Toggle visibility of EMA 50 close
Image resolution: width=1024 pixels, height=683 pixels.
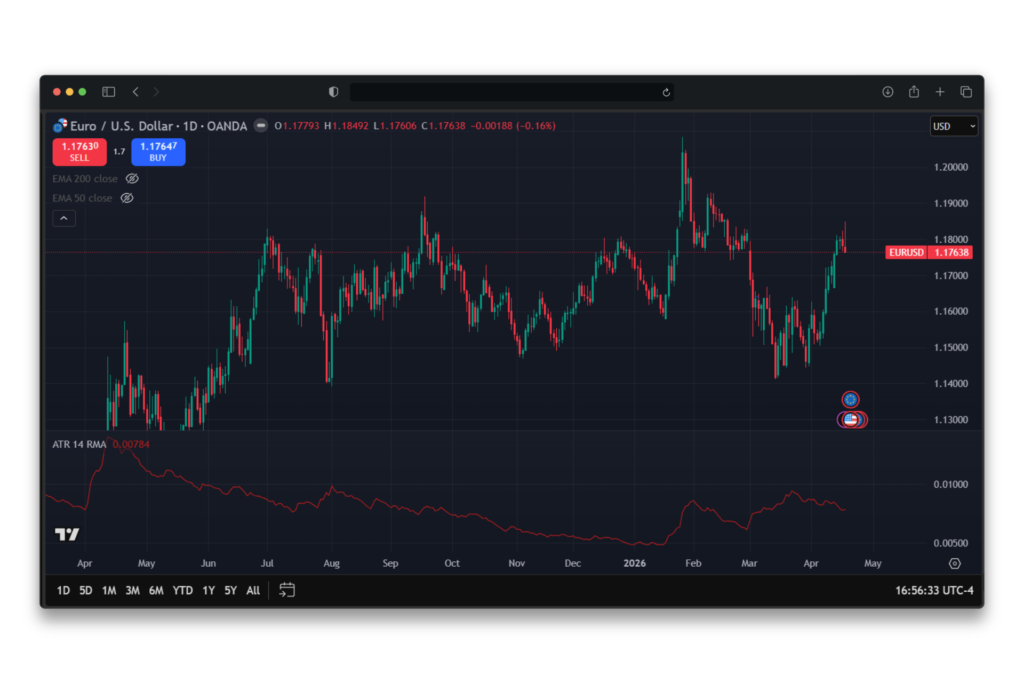click(127, 198)
